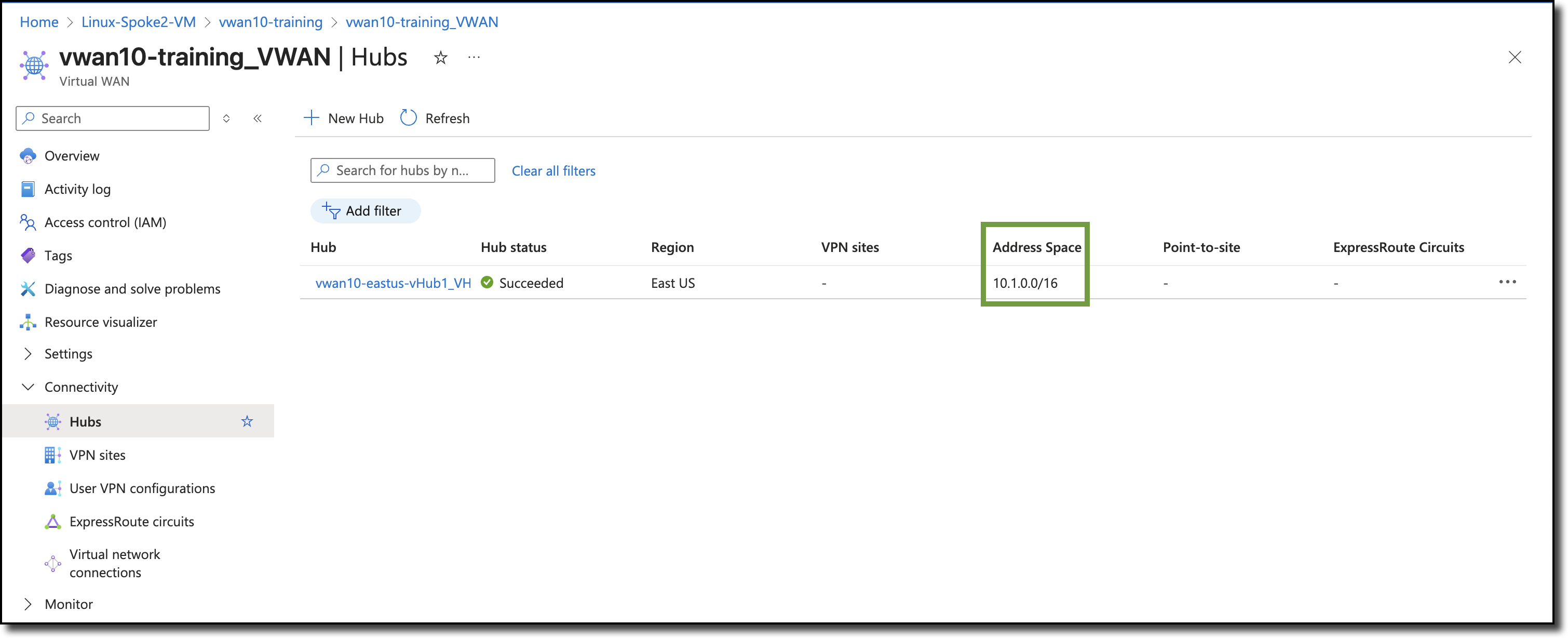The height and width of the screenshot is (638, 1568).
Task: Expand the Settings section
Action: (28, 354)
